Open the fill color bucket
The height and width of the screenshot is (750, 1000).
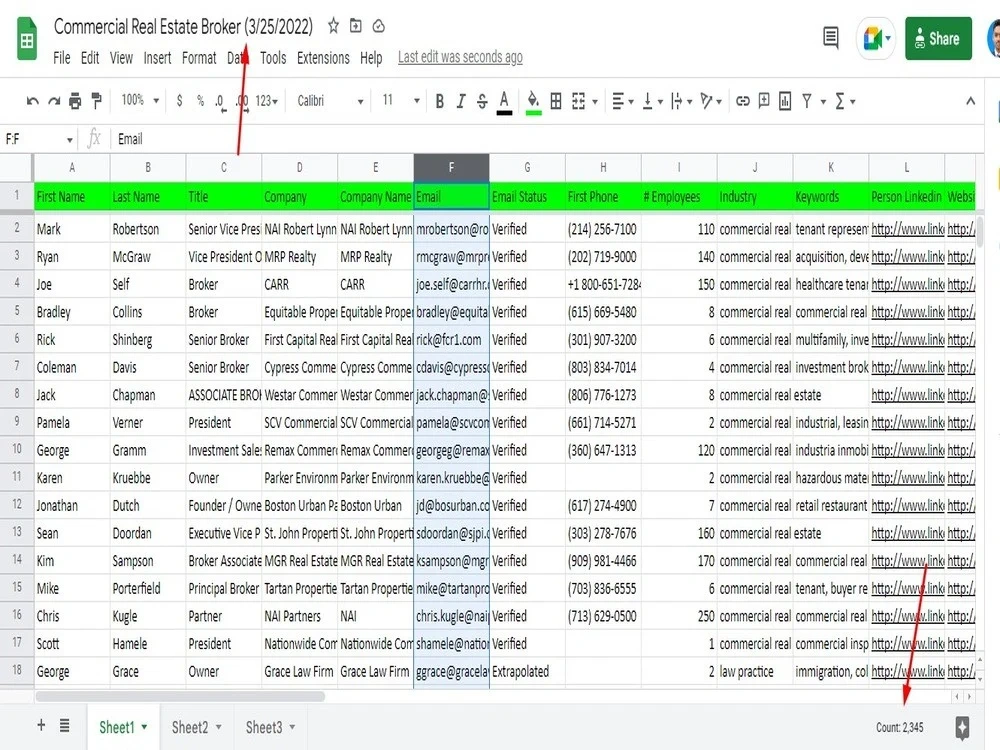pos(533,102)
